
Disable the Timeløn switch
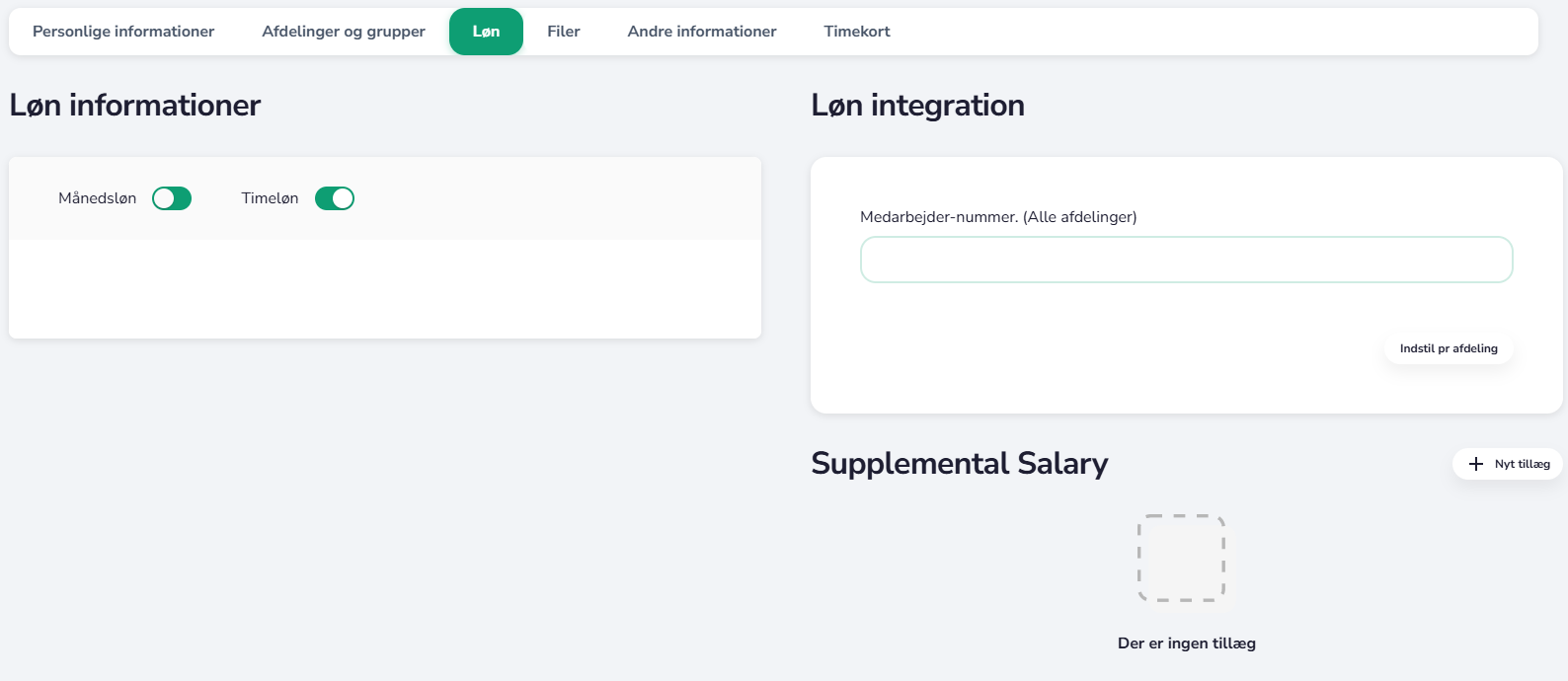point(335,198)
